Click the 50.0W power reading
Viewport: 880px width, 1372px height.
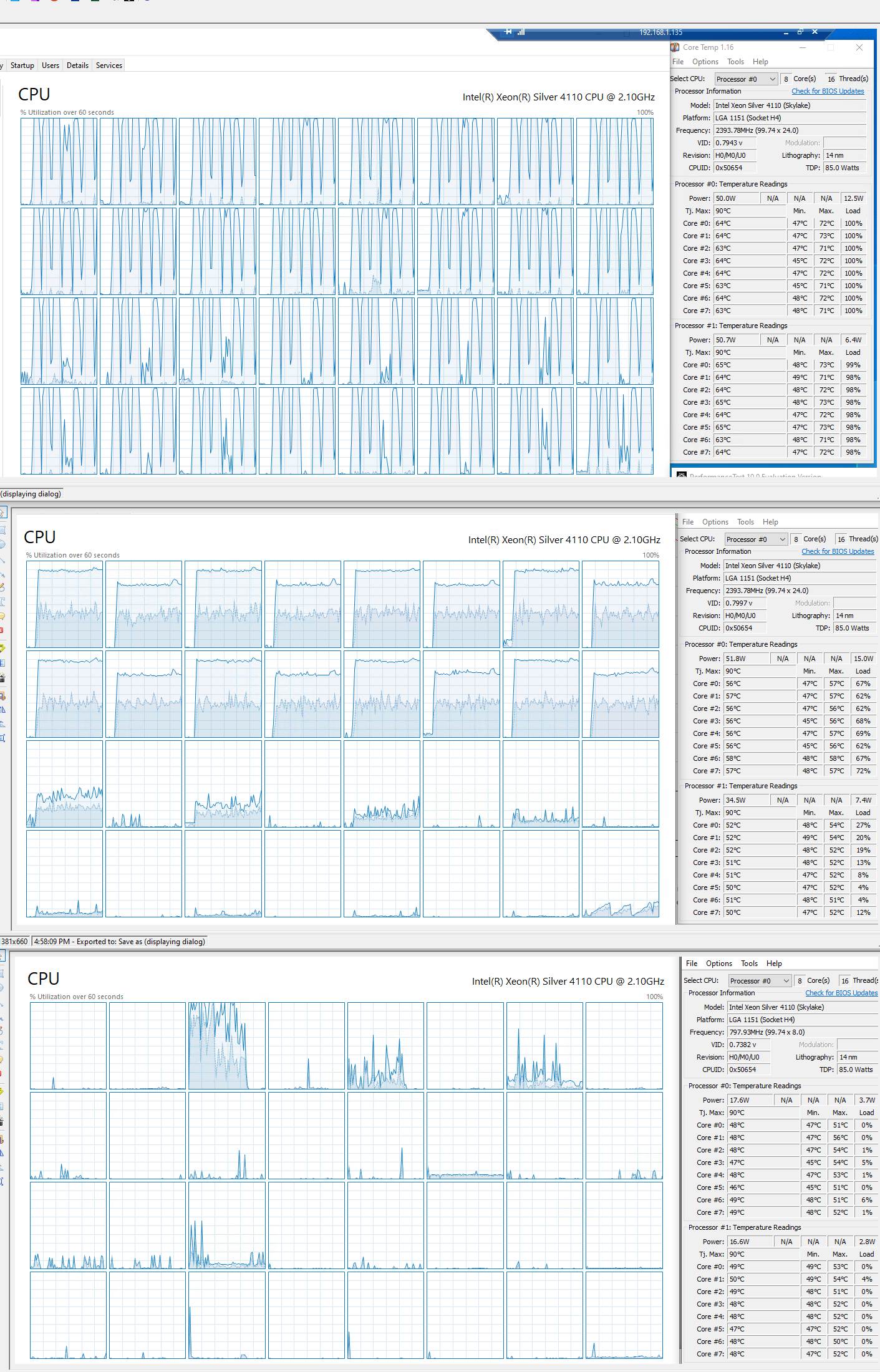coord(737,198)
